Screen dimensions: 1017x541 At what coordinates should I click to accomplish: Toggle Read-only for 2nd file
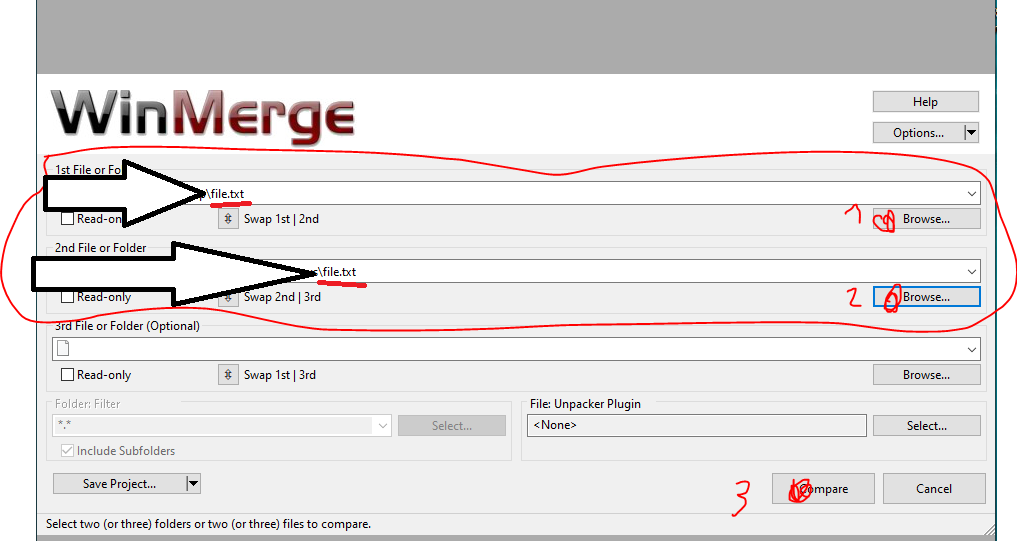click(67, 296)
